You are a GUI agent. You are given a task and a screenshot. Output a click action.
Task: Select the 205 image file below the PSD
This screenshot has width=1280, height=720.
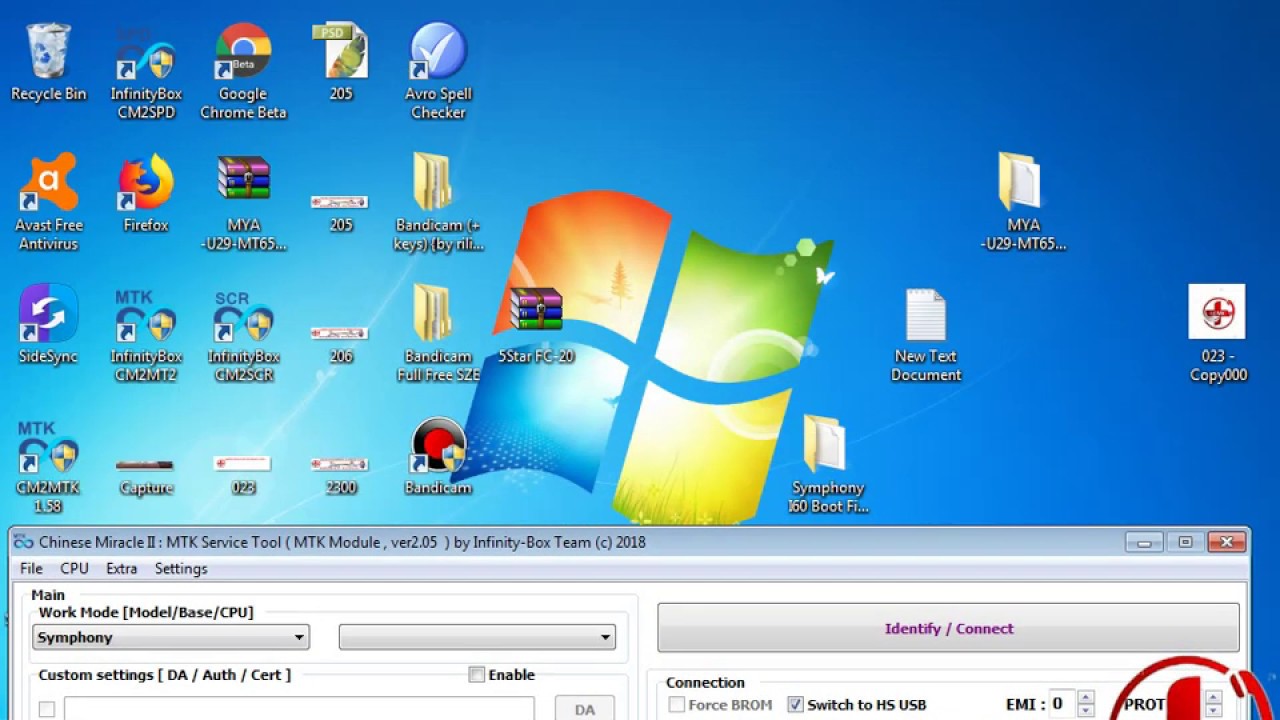[341, 212]
